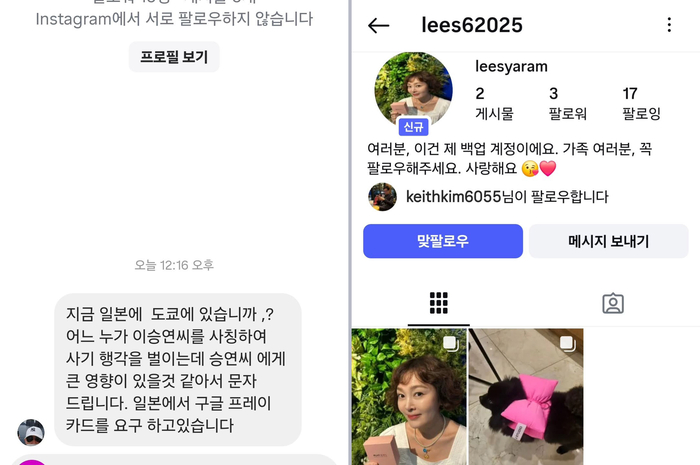Tap the back arrow next to lees62025
The width and height of the screenshot is (700, 465).
pyautogui.click(x=378, y=25)
